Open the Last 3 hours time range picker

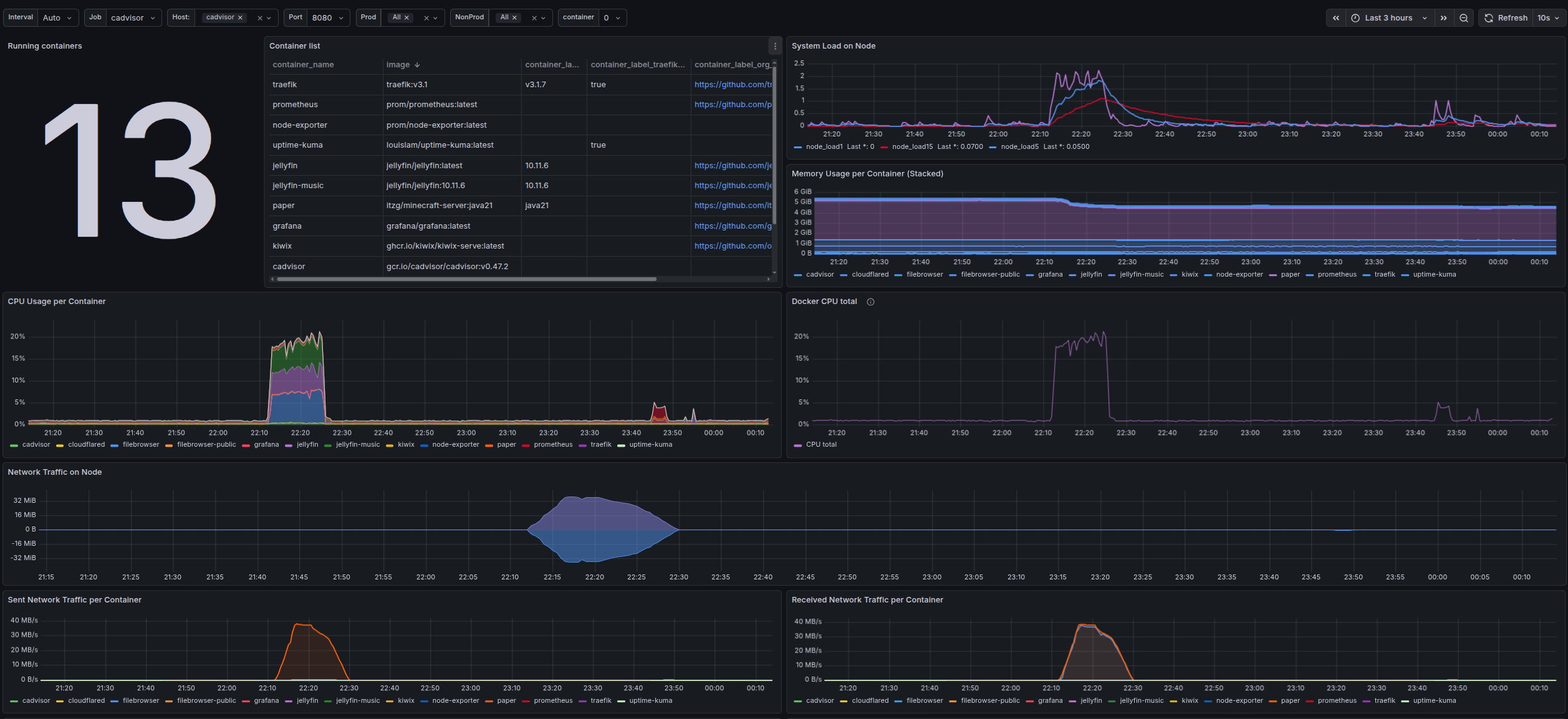(1388, 17)
